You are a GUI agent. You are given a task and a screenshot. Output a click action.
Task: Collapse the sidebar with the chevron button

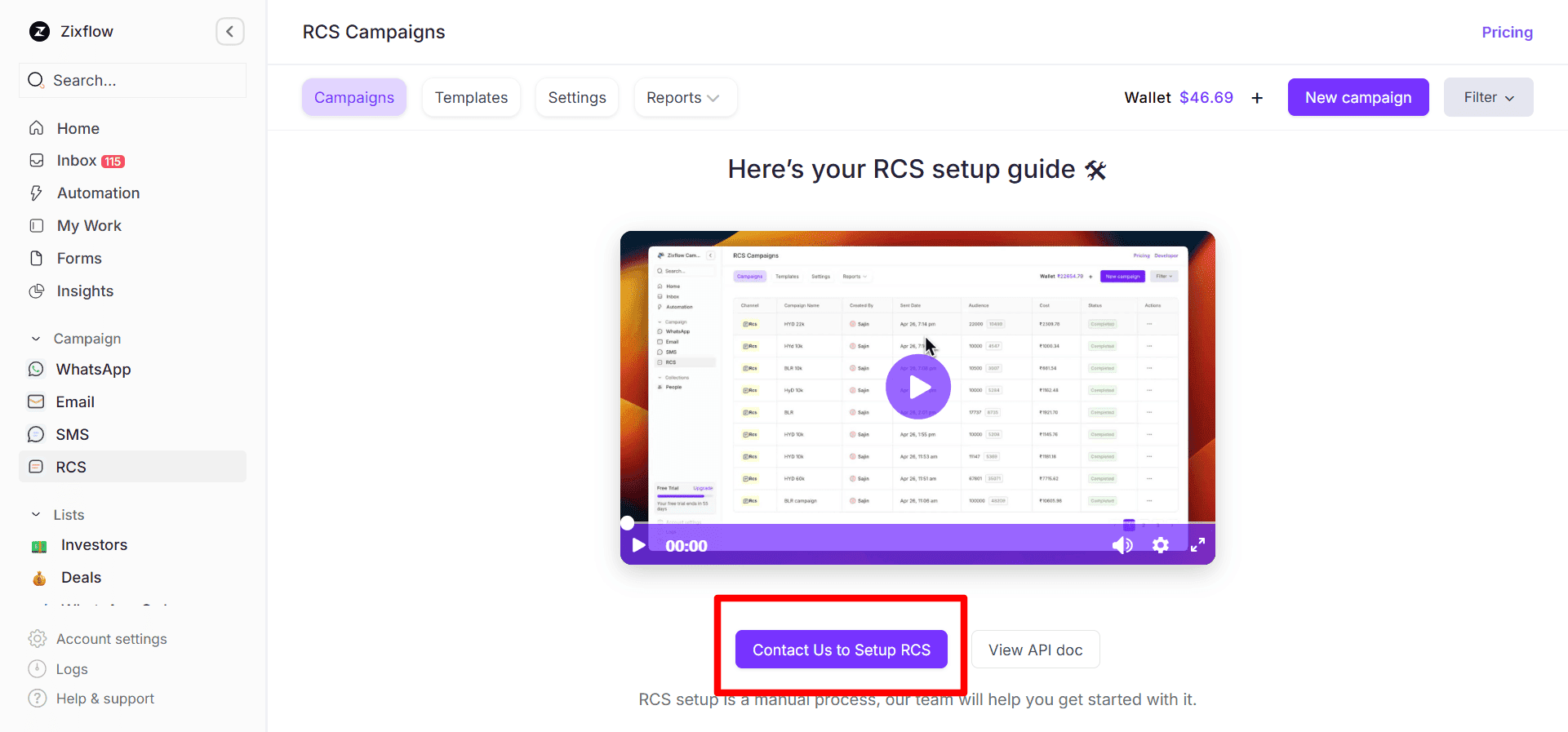pos(230,32)
